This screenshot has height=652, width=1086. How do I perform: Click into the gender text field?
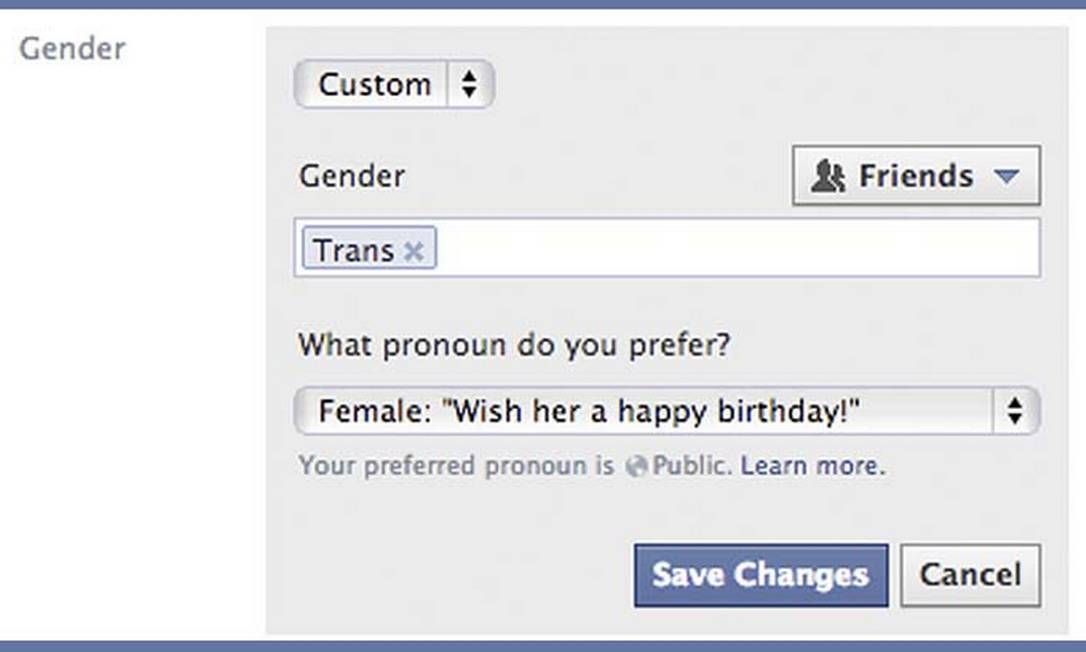point(735,249)
